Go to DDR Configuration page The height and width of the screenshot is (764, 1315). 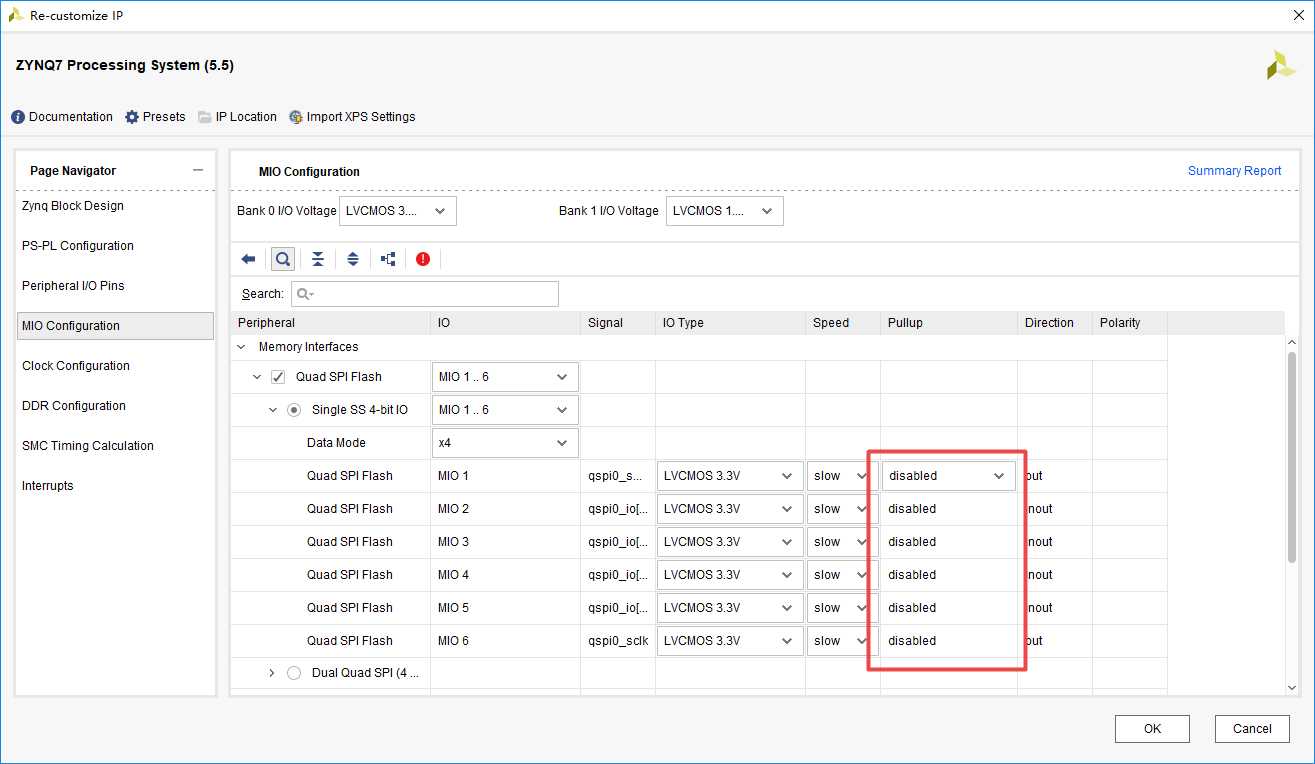[74, 406]
